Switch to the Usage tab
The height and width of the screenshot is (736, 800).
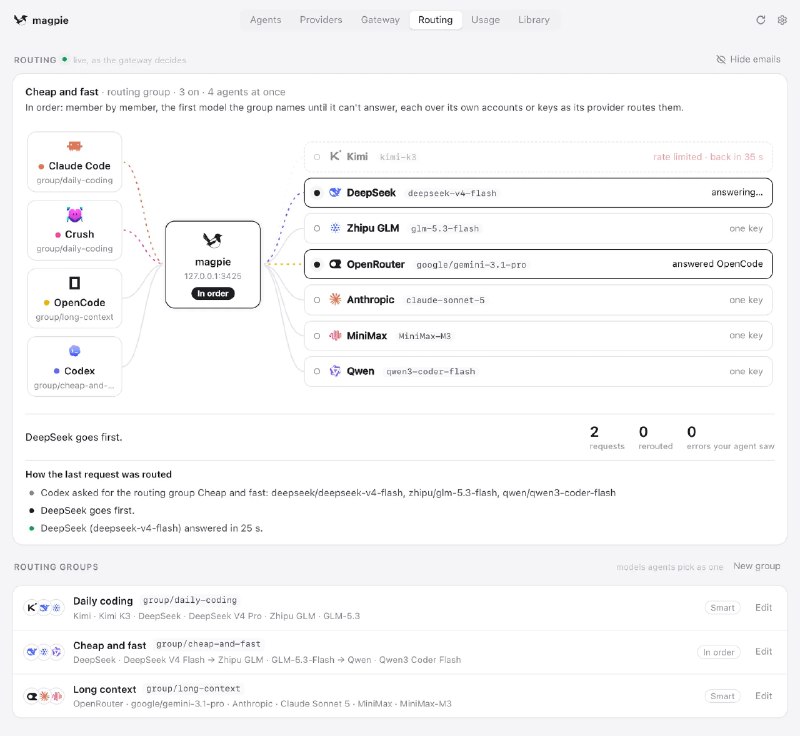(x=485, y=20)
